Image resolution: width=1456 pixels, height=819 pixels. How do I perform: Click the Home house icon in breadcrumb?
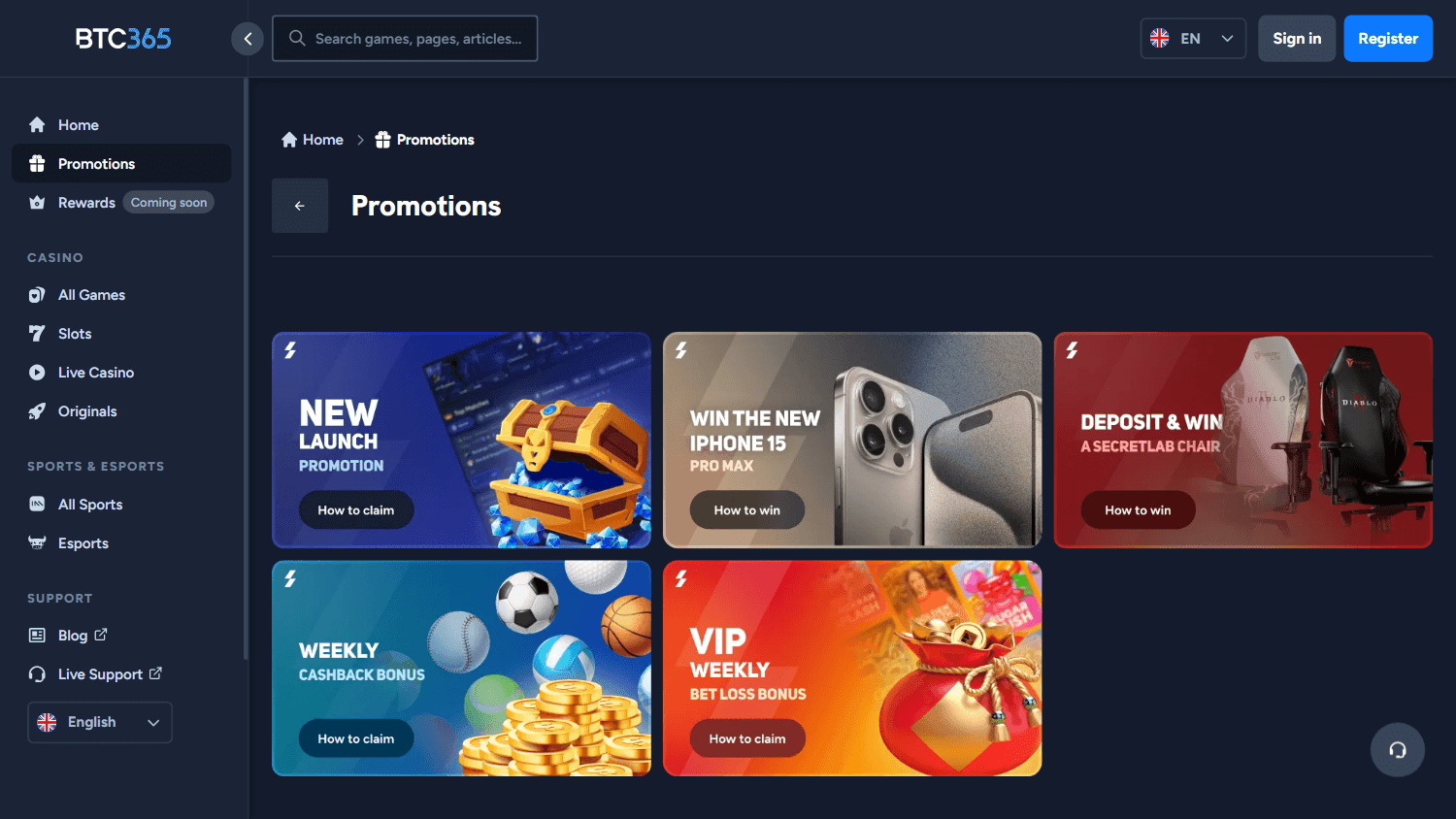(289, 140)
